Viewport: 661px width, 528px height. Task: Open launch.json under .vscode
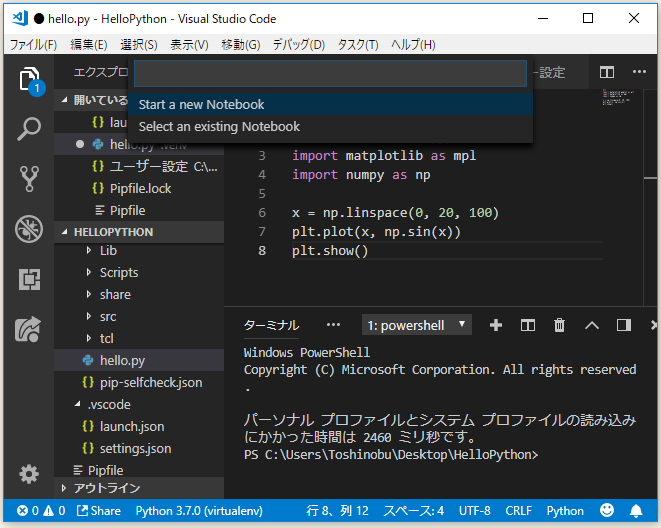(139, 426)
